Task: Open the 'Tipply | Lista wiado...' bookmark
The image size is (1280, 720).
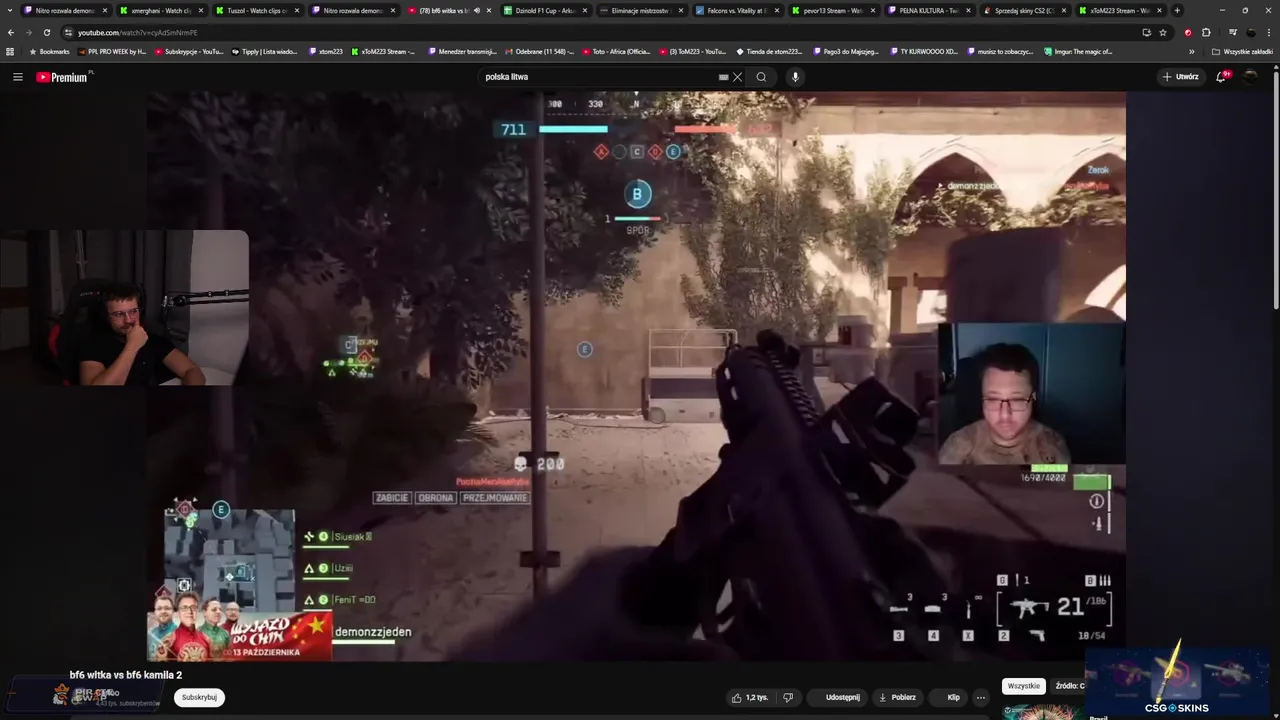Action: pos(264,51)
